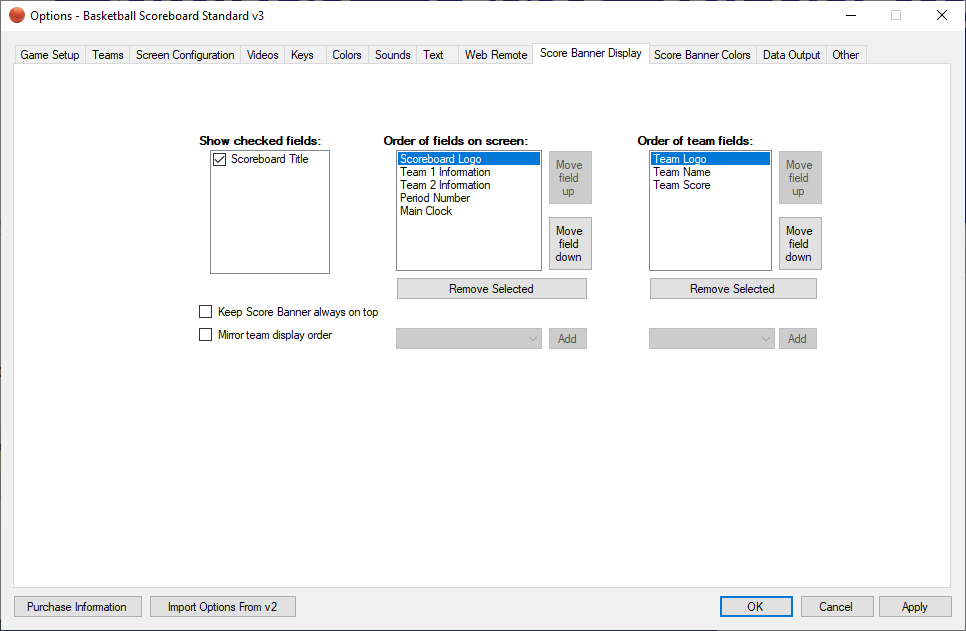This screenshot has width=966, height=631.
Task: Uncheck the Scoreboard Title checkbox
Action: click(220, 159)
